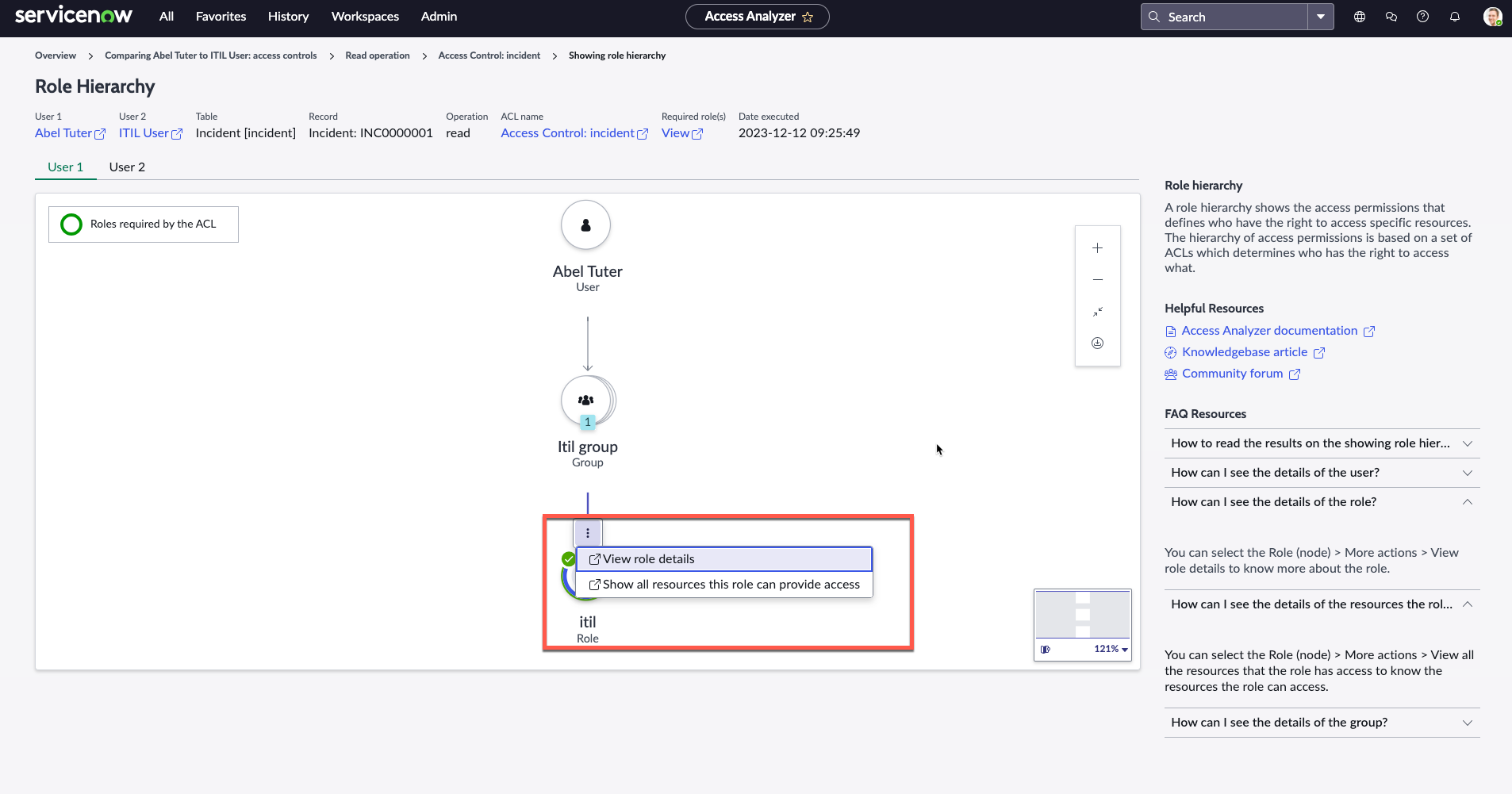The width and height of the screenshot is (1512, 794).
Task: Click the magnifier icon in Search box
Action: tap(1154, 17)
